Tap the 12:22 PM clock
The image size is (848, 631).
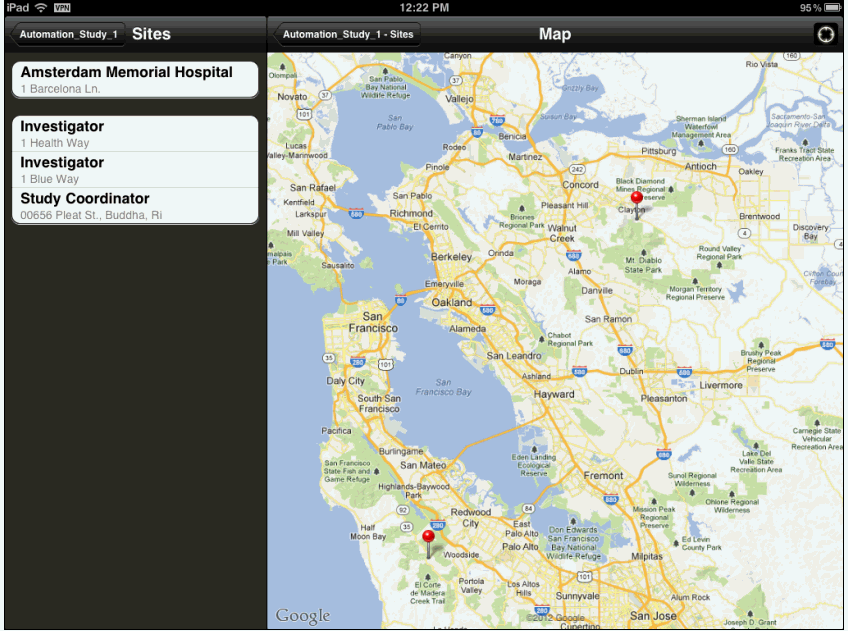coord(424,8)
